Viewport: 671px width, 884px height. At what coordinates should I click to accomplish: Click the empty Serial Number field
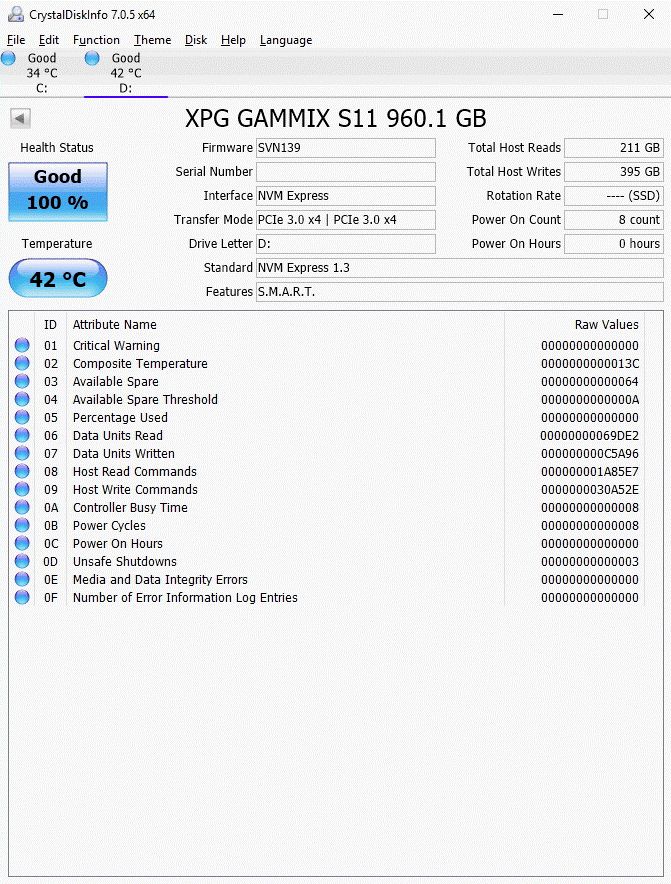coord(346,172)
